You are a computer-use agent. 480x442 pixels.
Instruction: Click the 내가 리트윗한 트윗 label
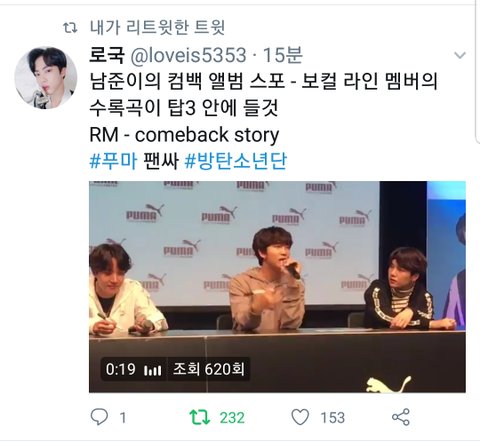coord(157,27)
